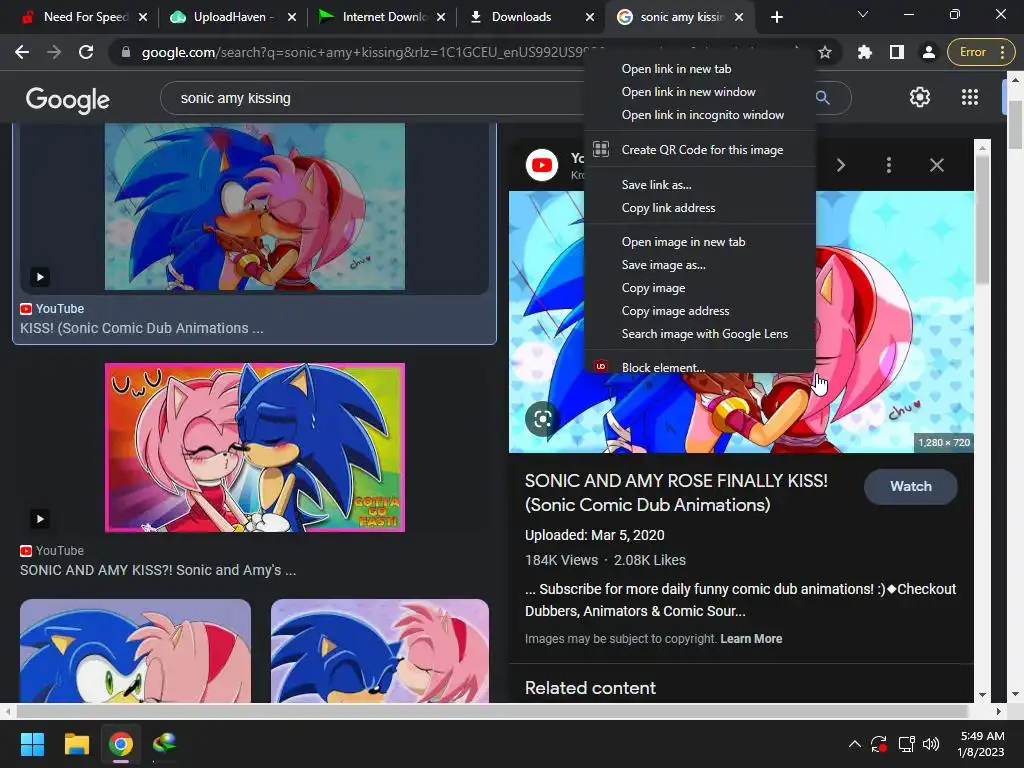Click the Google Lens icon on preview image
Image resolution: width=1024 pixels, height=768 pixels.
coord(542,418)
